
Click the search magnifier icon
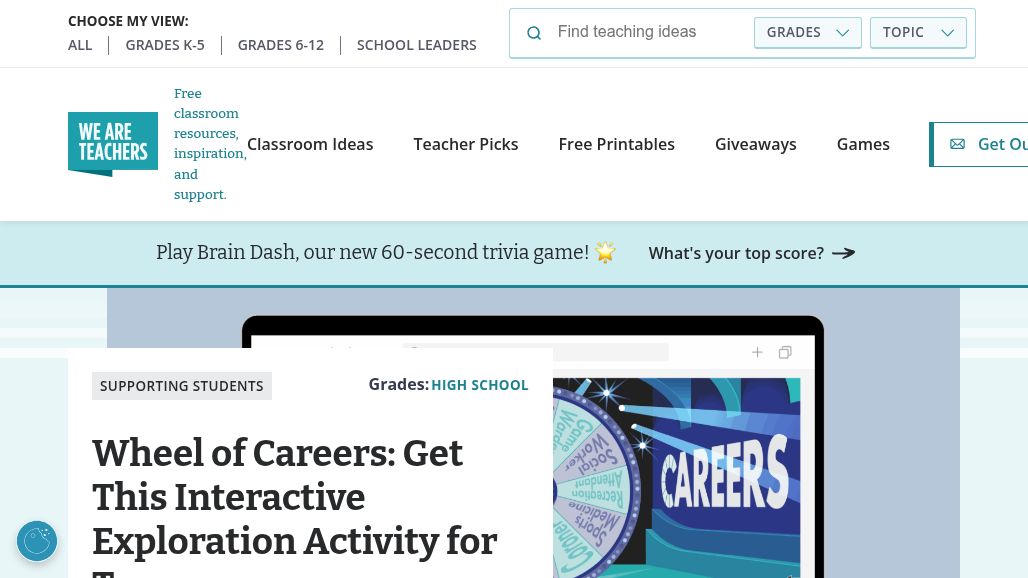pos(534,33)
